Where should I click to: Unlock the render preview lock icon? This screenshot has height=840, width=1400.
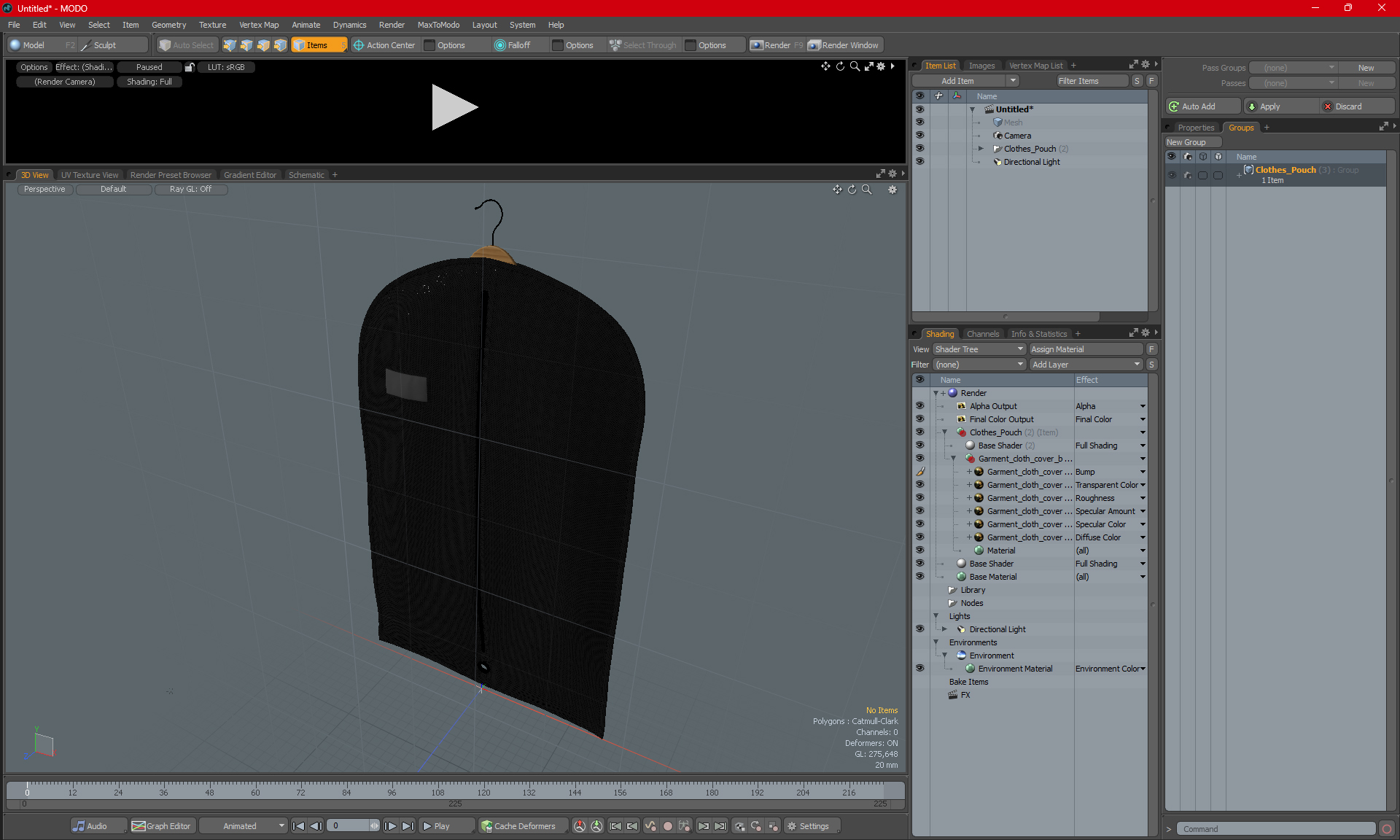(x=190, y=67)
